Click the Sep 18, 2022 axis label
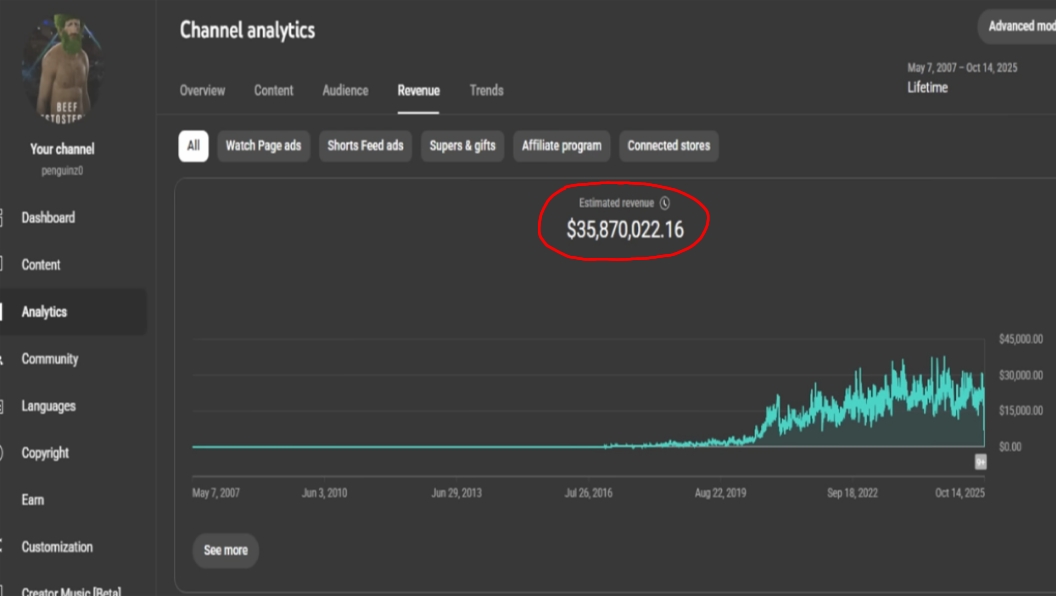 tap(852, 493)
